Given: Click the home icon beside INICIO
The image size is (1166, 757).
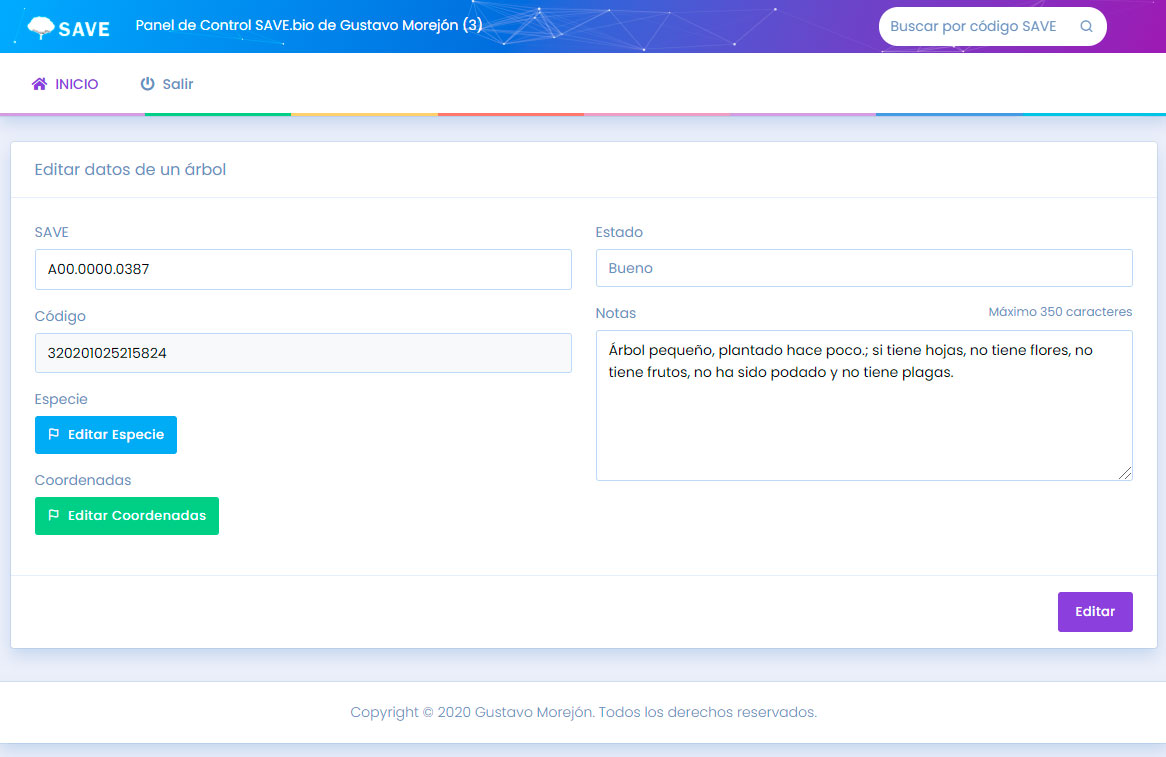Looking at the screenshot, I should click(x=39, y=84).
